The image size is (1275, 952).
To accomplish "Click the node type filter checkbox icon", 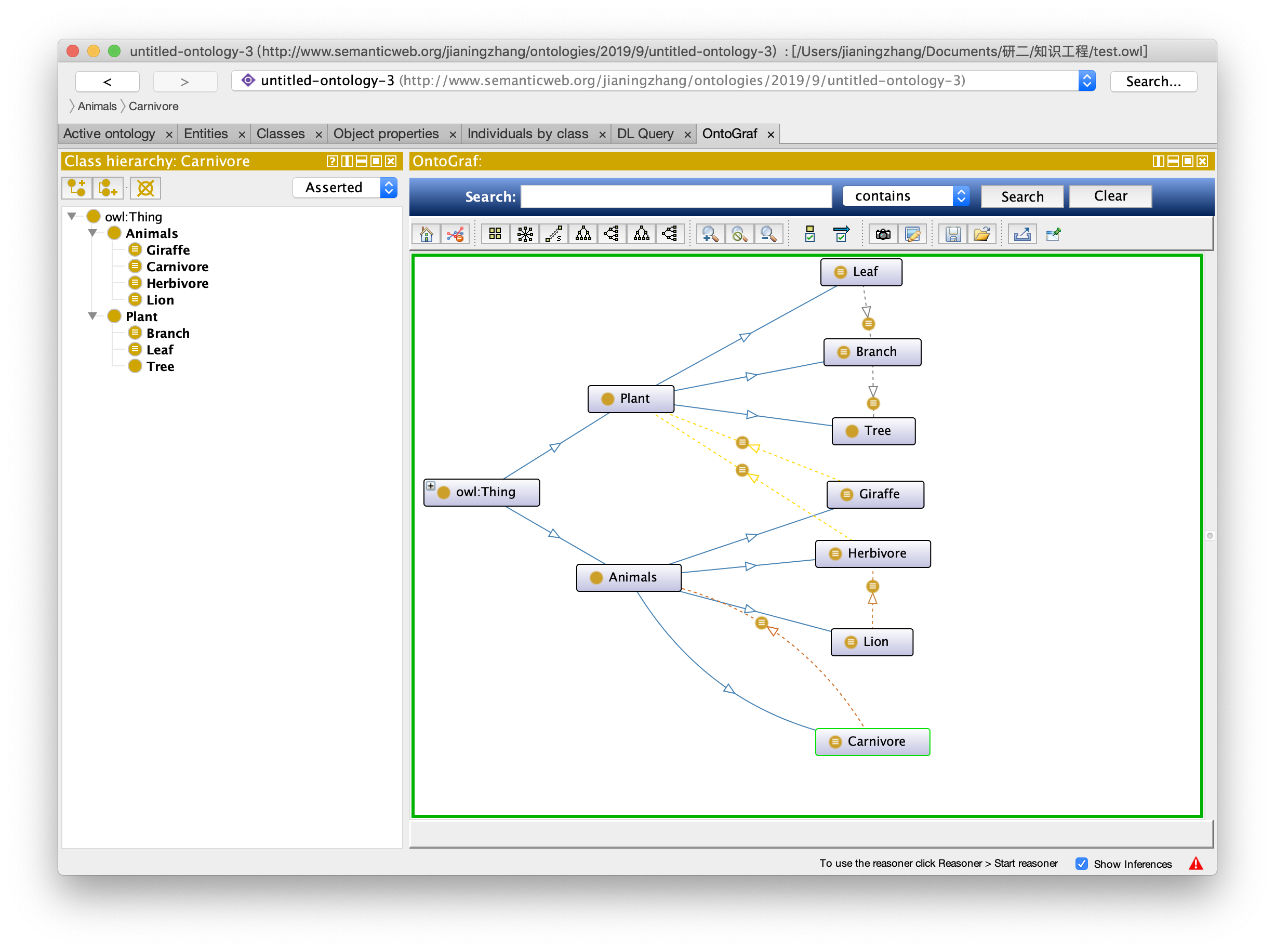I will (810, 234).
